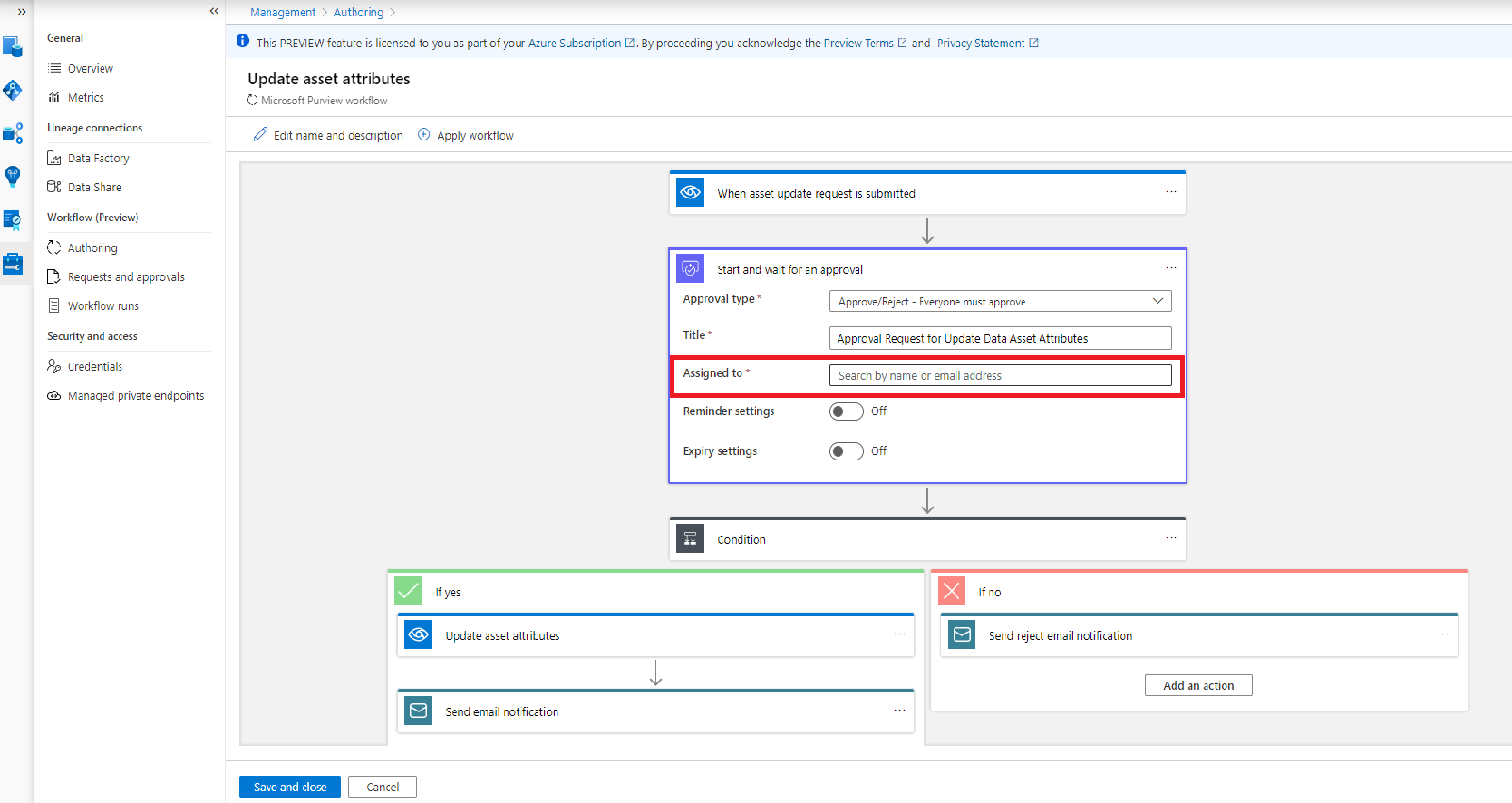Go to workflow Authoring page
Screen dimensions: 1512x803
point(92,247)
